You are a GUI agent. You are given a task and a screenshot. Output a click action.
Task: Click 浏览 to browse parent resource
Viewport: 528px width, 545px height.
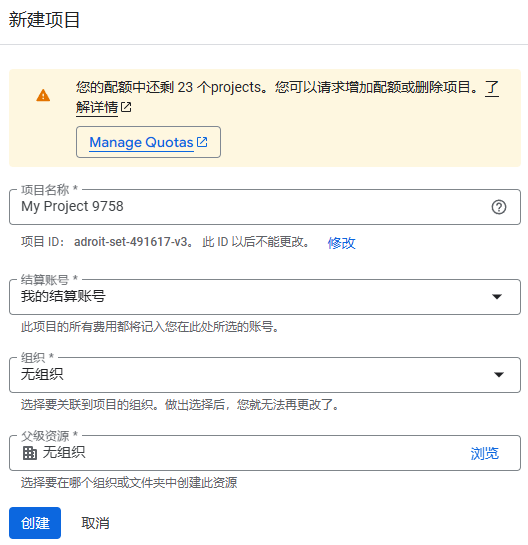click(x=485, y=453)
